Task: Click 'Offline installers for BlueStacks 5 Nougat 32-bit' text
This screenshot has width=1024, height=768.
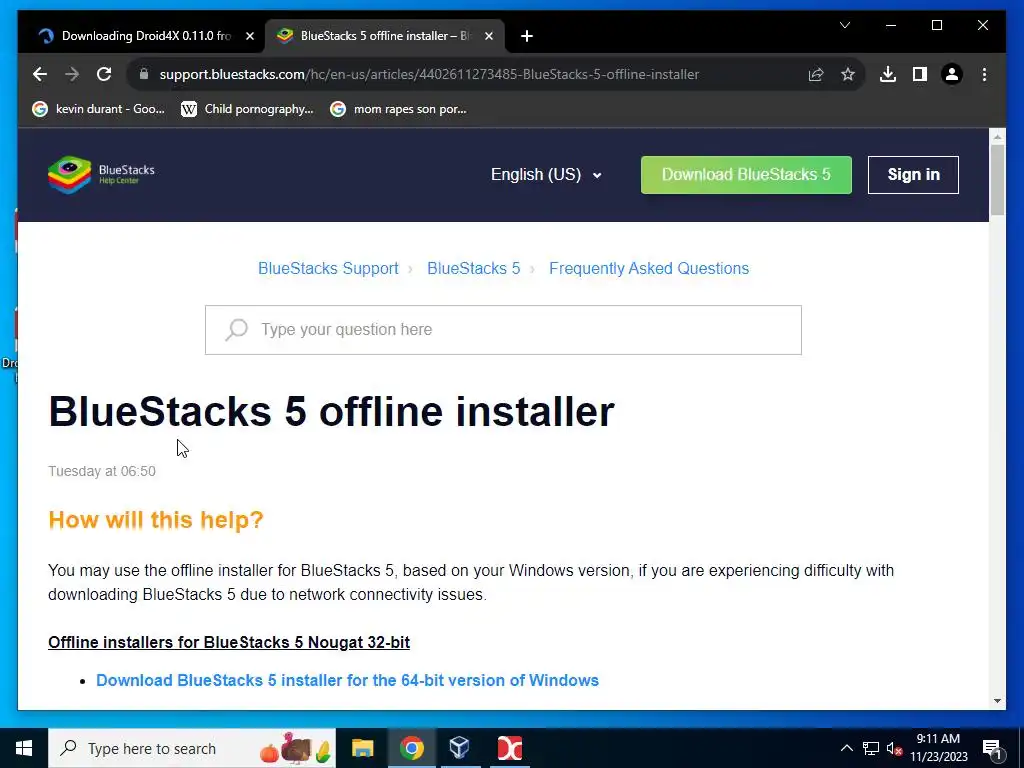Action: (x=229, y=642)
